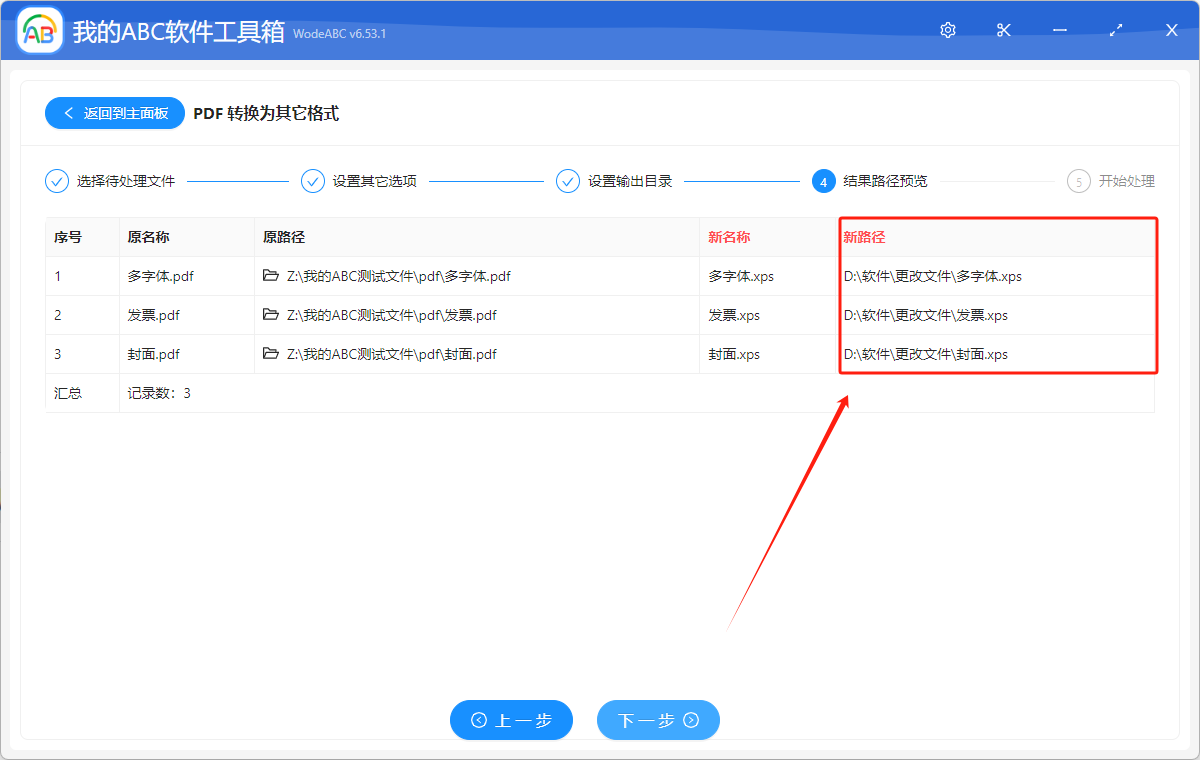Click the checkmark icon of 设置输出目录 step
Viewport: 1200px width, 760px height.
pyautogui.click(x=568, y=181)
